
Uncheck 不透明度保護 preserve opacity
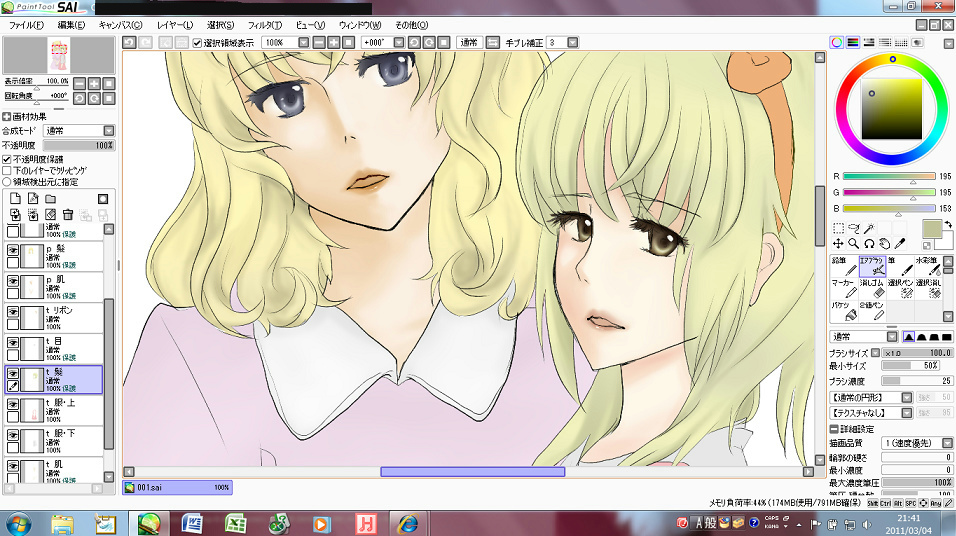7,159
